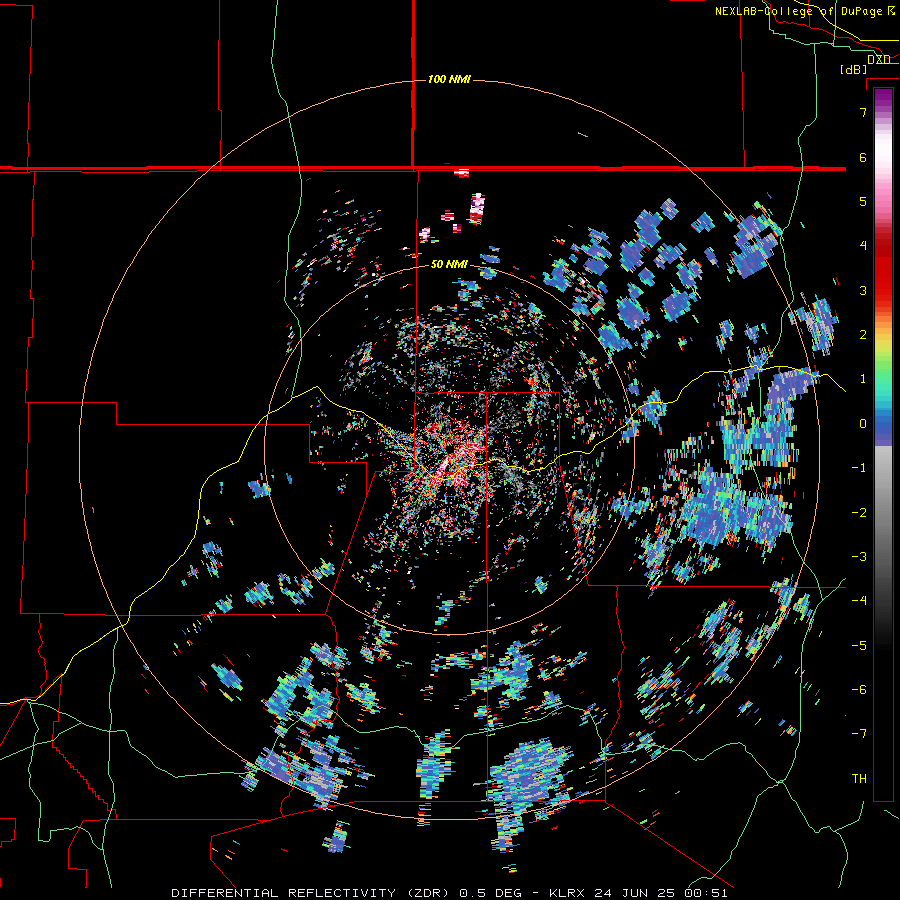Click the '3' tick label on the scale
900x900 pixels.
(x=863, y=290)
